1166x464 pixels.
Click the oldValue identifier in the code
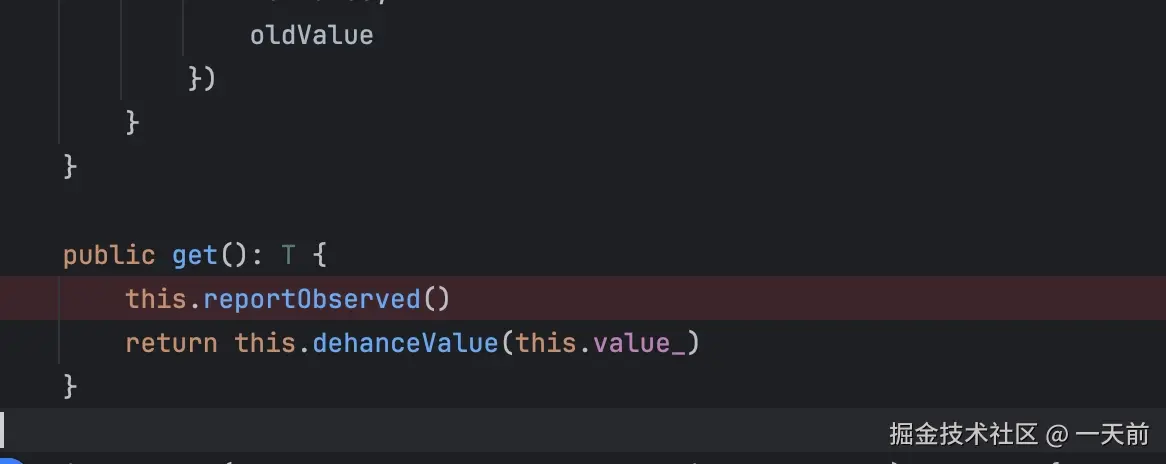tap(311, 35)
